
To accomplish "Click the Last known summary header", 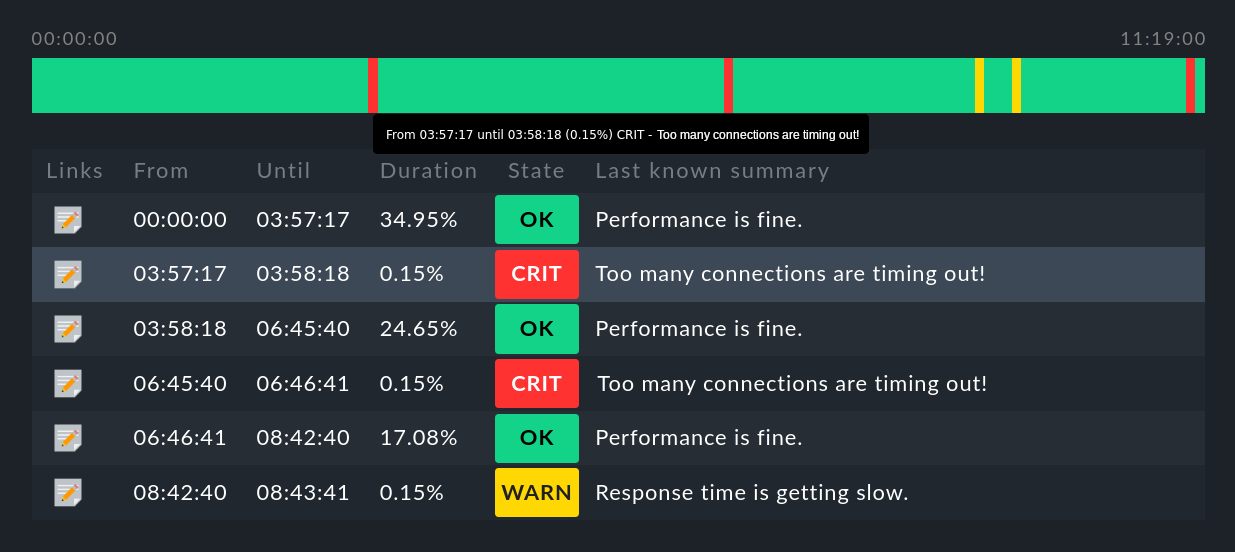I will click(x=712, y=171).
